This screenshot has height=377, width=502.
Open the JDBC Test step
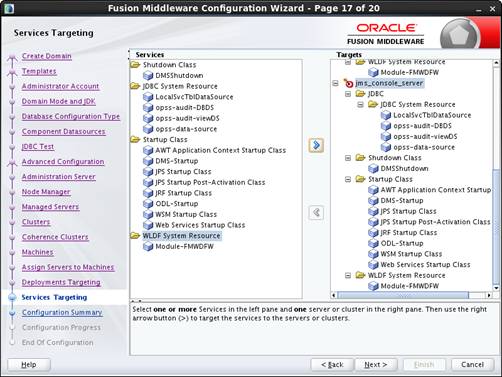pos(38,147)
